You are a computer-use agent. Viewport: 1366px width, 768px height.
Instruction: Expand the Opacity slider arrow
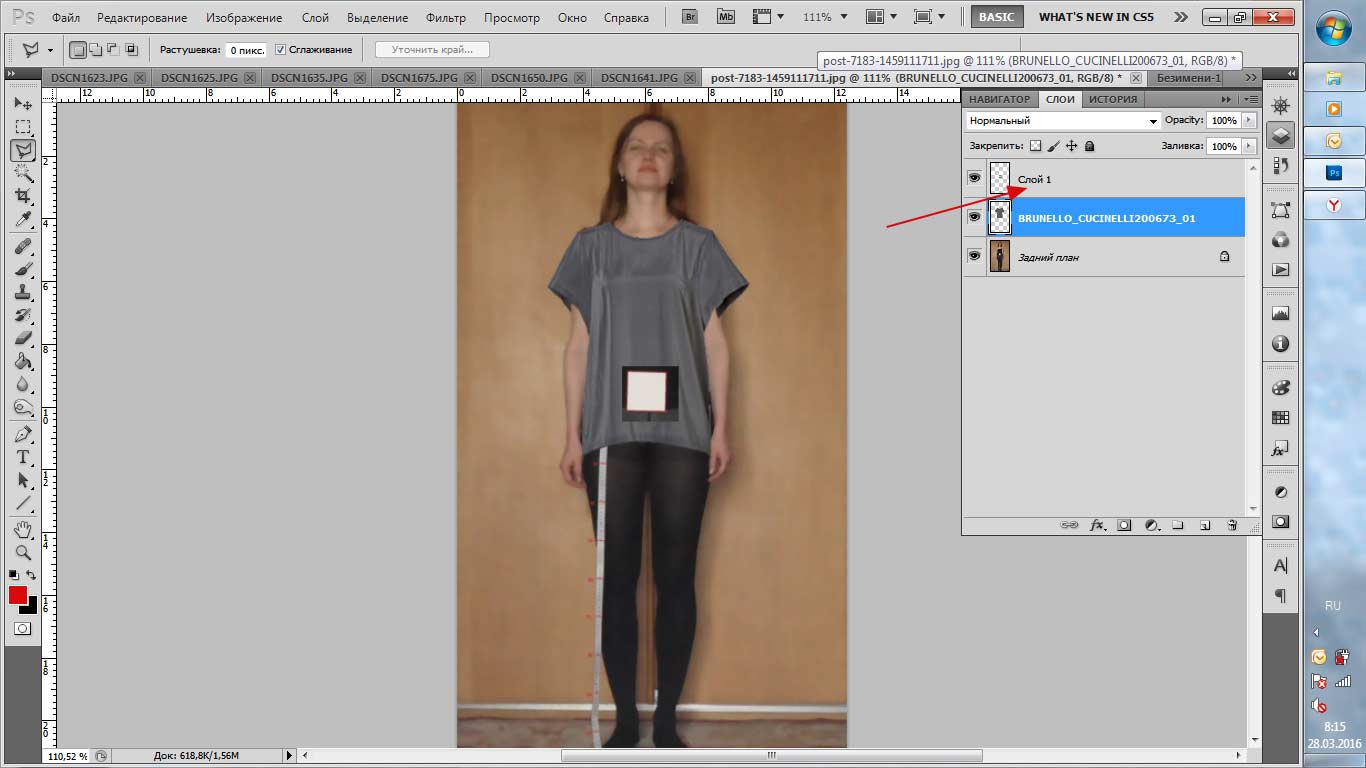[x=1248, y=120]
